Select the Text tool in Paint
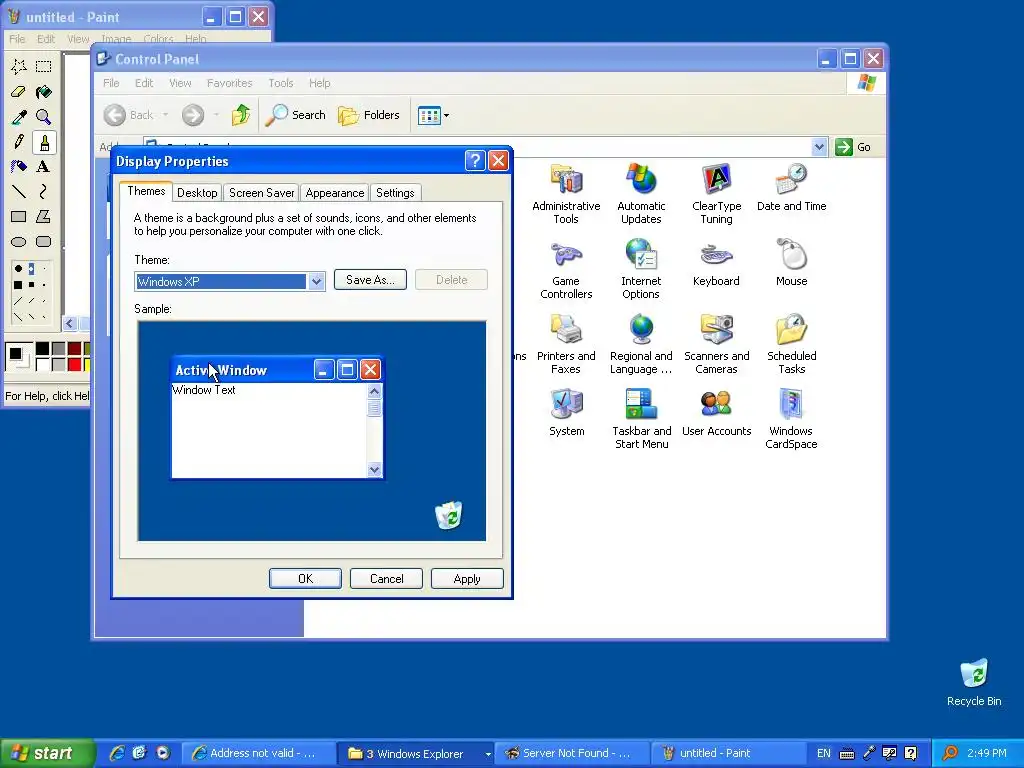Viewport: 1024px width, 768px height. [x=44, y=167]
